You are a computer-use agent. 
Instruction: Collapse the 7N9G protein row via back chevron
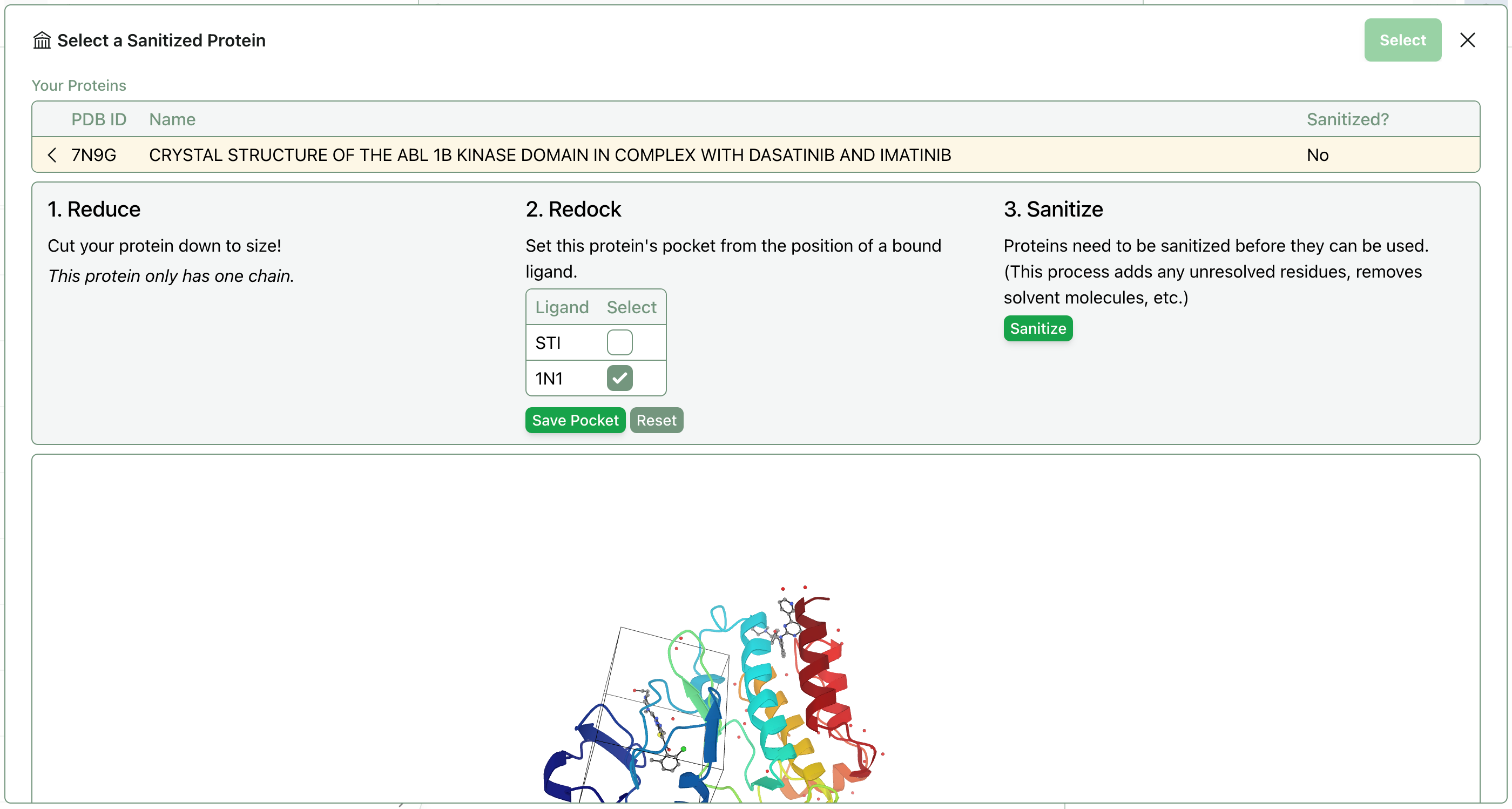click(52, 155)
